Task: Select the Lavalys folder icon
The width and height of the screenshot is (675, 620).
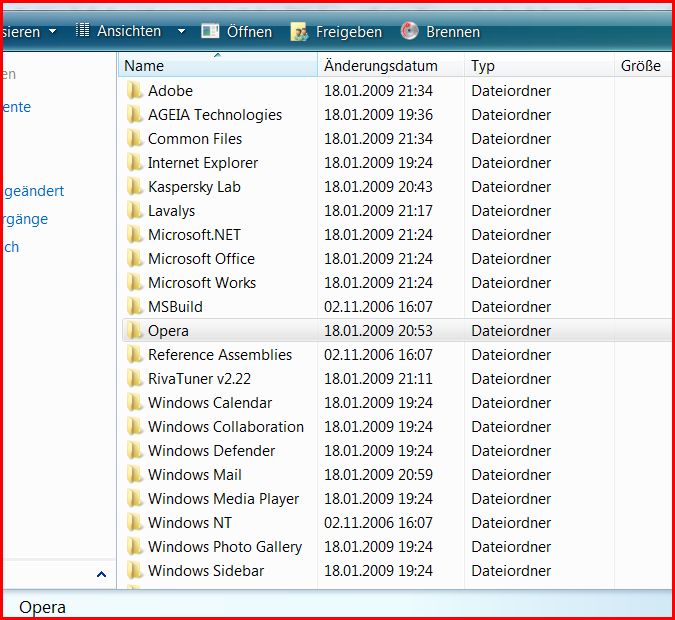Action: click(135, 211)
